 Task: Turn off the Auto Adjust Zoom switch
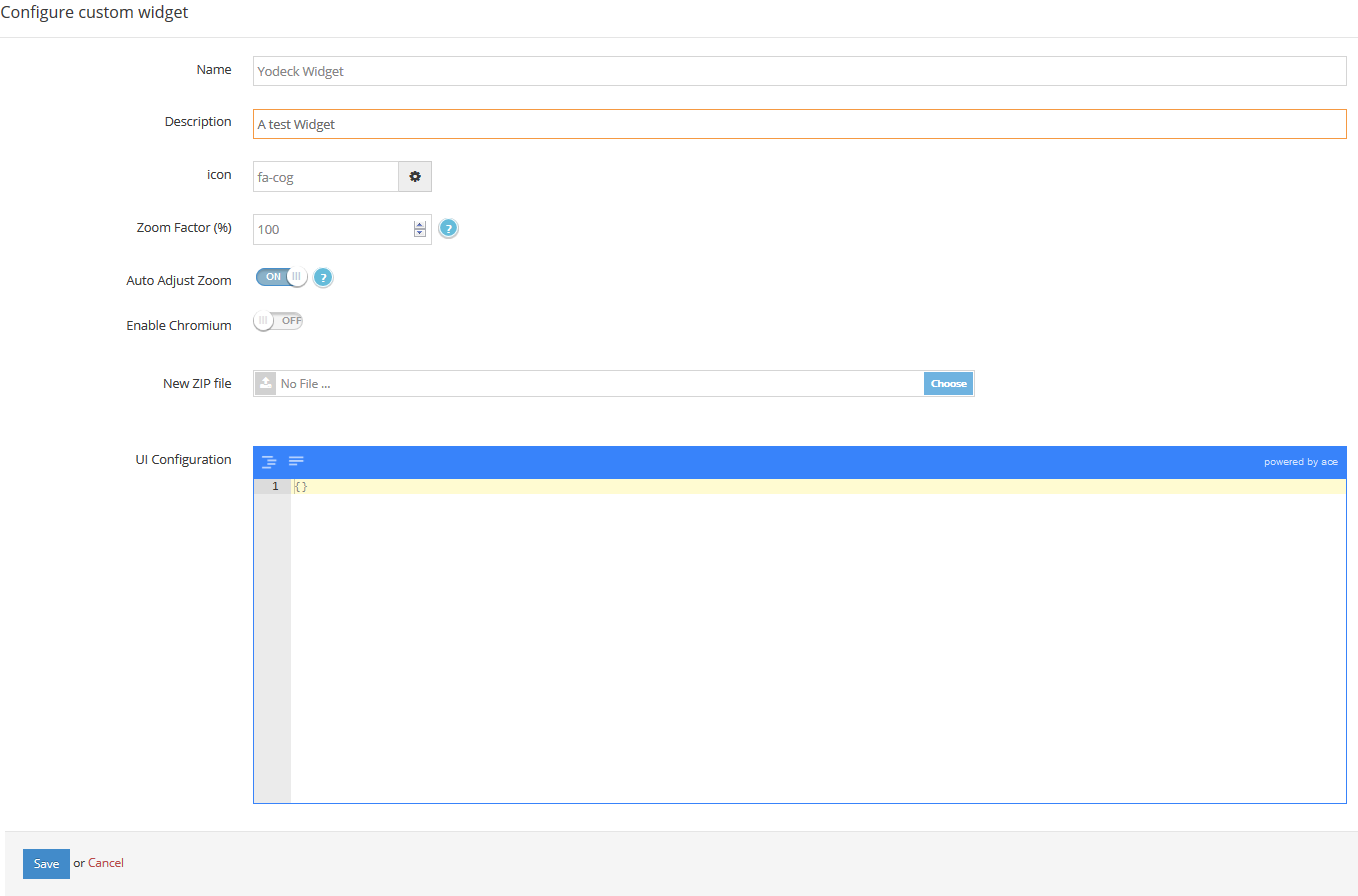pos(281,277)
